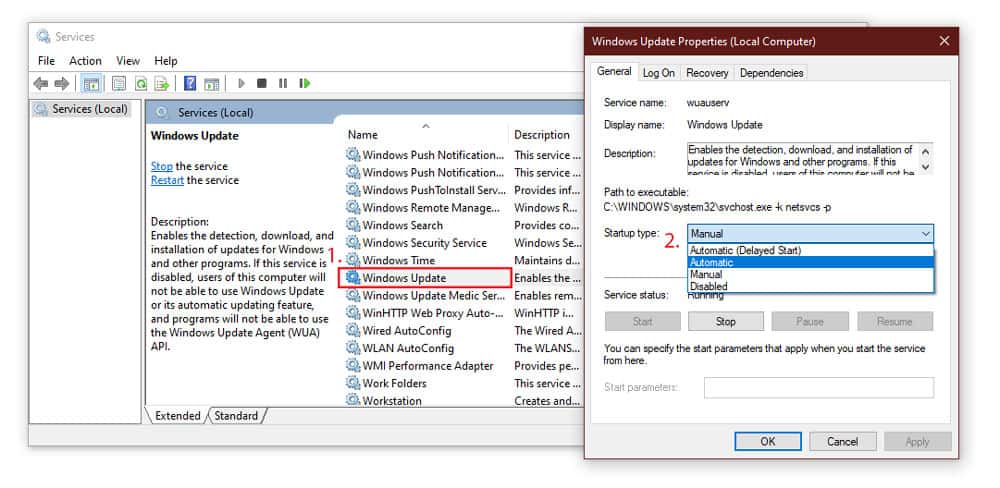Select Services (Local) in the console tree
This screenshot has width=1000, height=488.
point(89,109)
